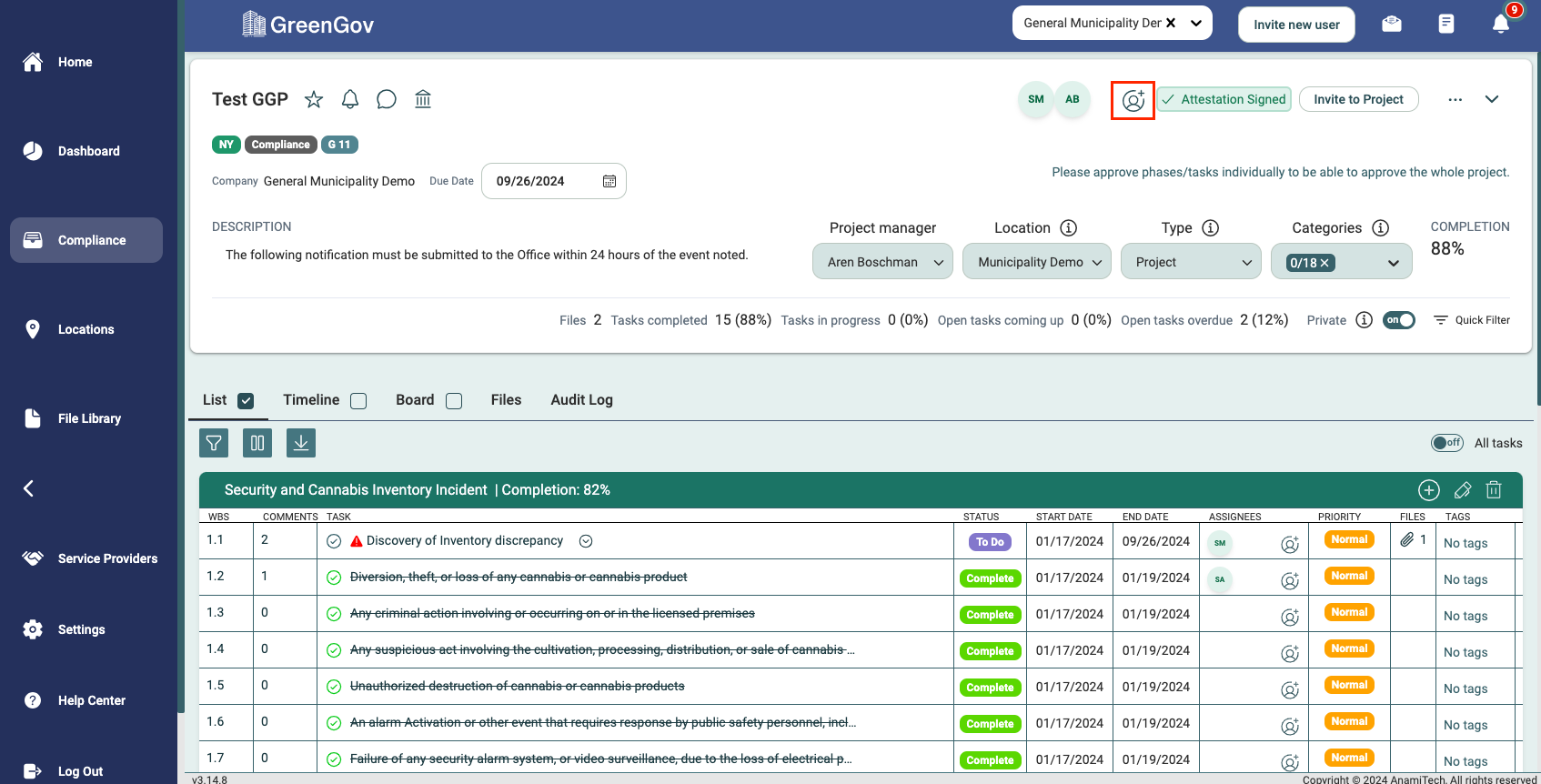Click the add-assignee icon next to Attestation Signed
This screenshot has width=1541, height=784.
tap(1133, 100)
